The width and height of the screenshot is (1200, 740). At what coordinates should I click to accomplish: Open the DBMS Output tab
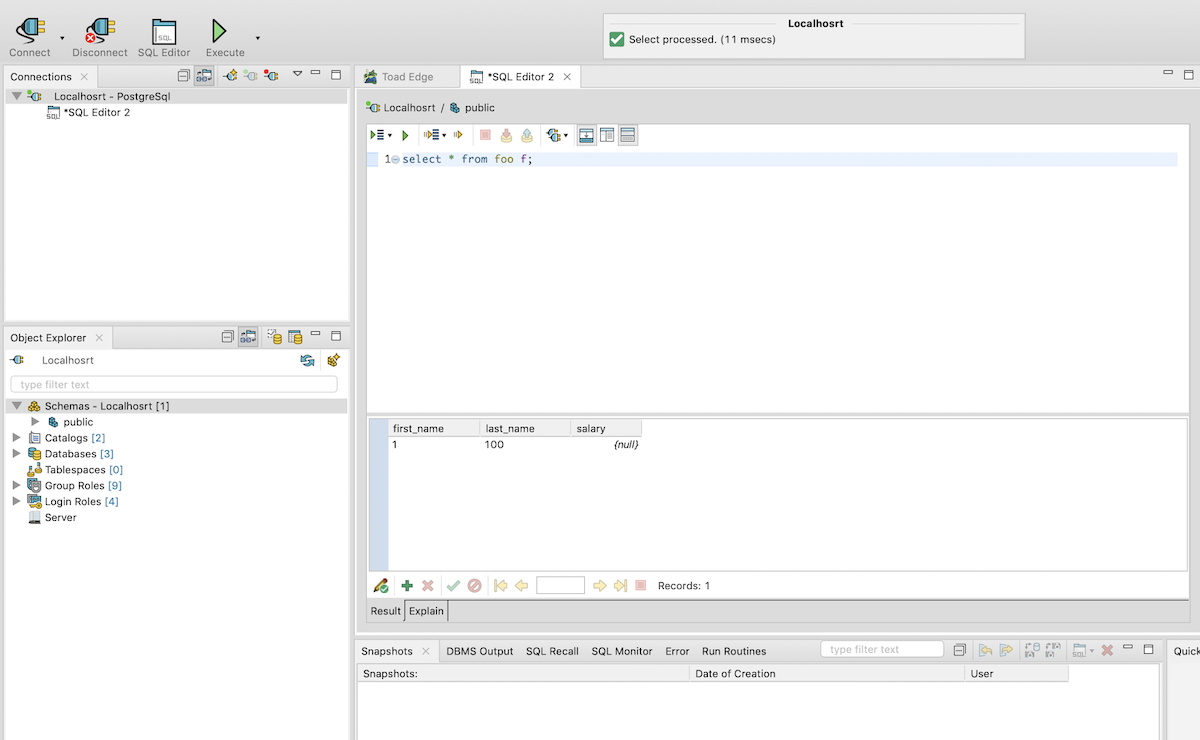click(479, 651)
